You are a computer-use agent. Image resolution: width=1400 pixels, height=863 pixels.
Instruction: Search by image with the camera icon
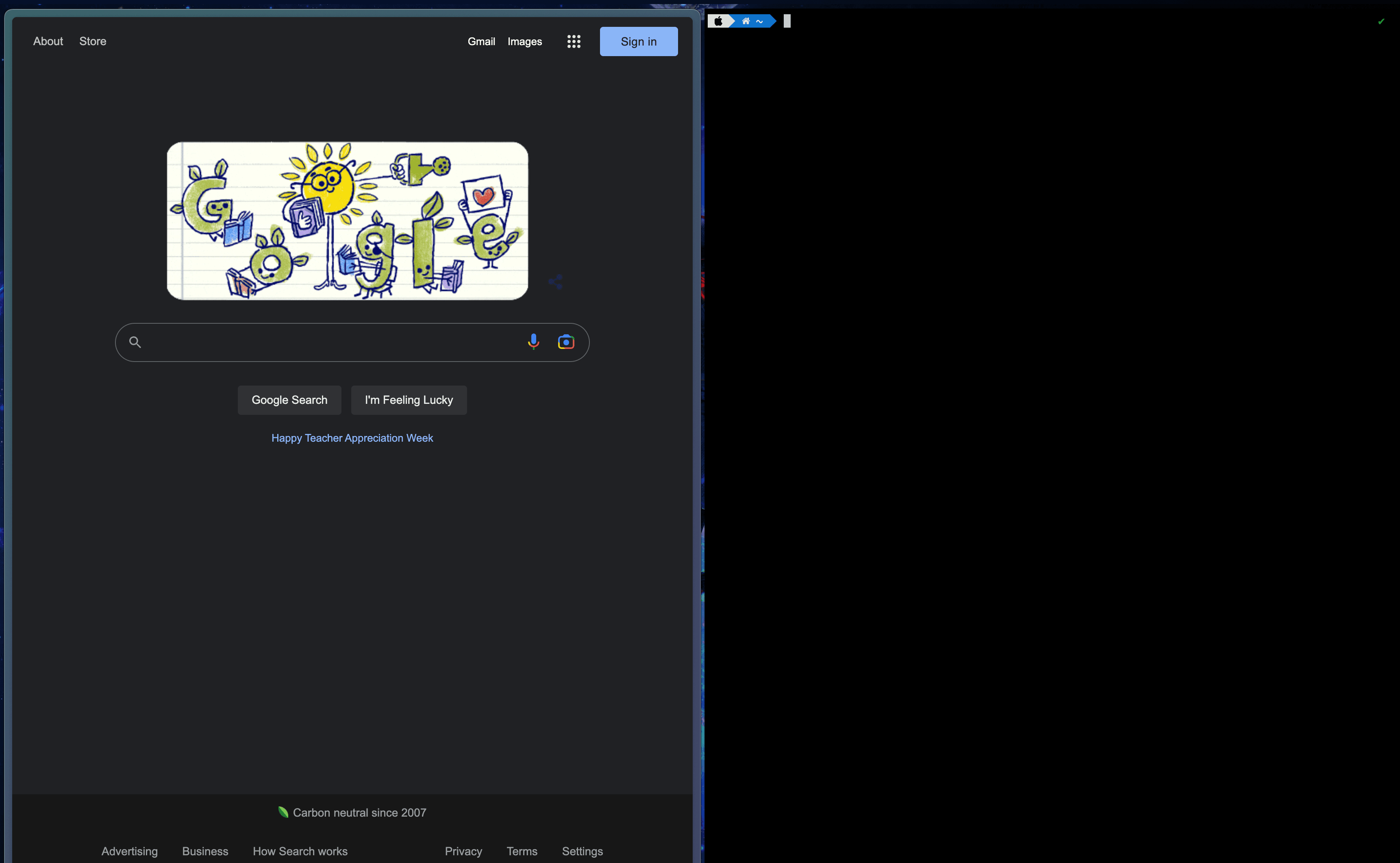[565, 342]
